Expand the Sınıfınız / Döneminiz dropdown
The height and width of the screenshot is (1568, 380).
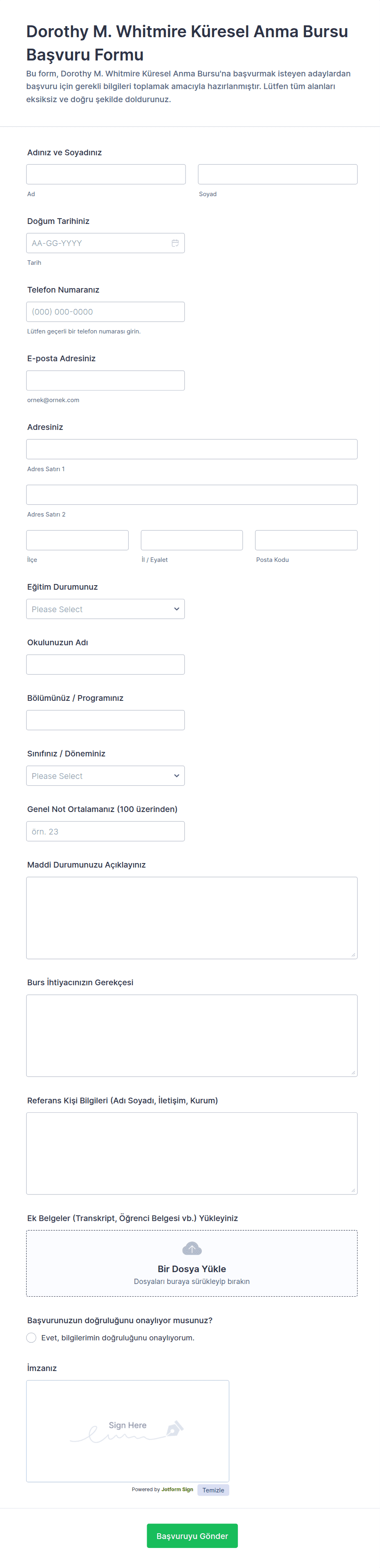click(x=105, y=776)
